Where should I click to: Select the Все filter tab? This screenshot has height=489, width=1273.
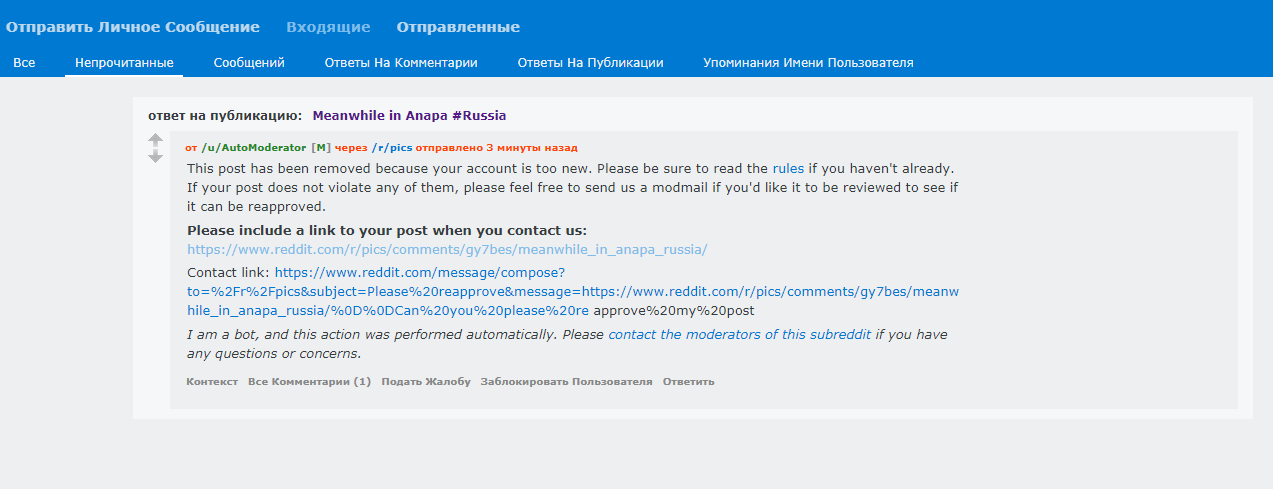point(24,62)
